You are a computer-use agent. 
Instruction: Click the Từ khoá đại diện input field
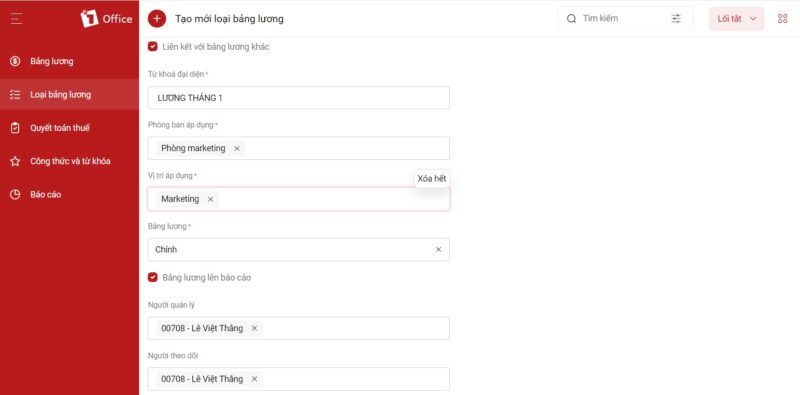tap(298, 97)
